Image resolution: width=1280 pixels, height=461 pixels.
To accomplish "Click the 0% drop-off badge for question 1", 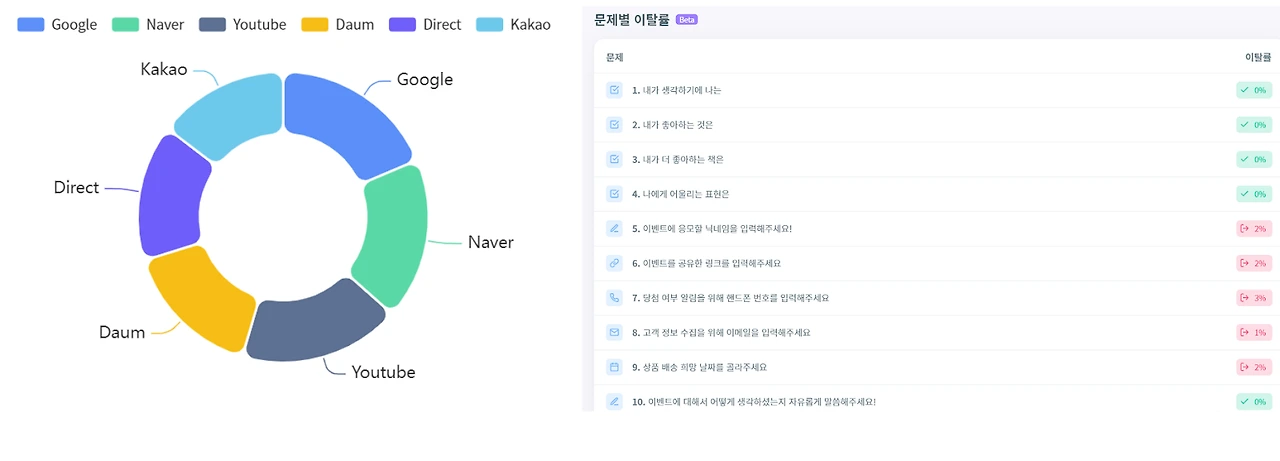I will [x=1254, y=90].
